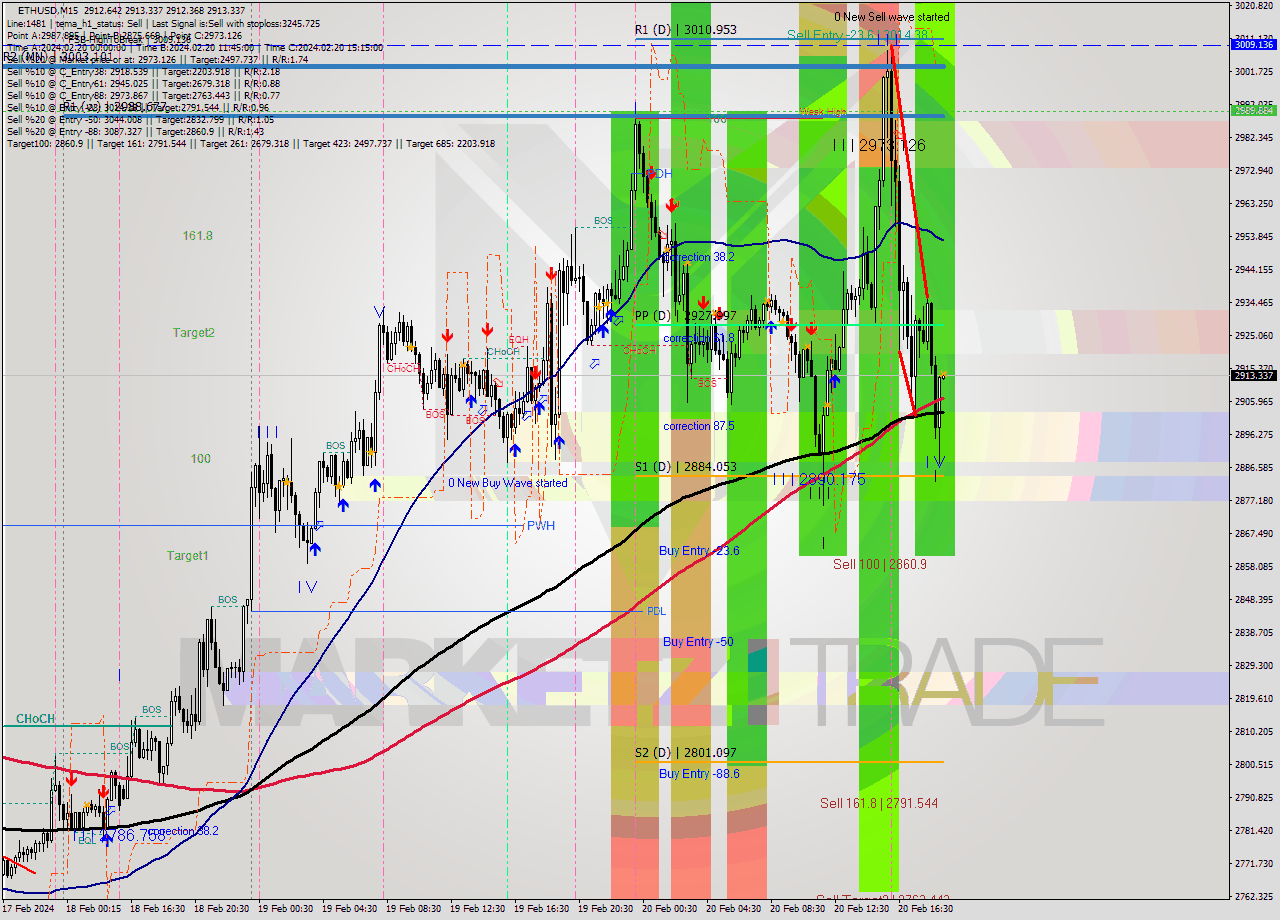The image size is (1280, 920).
Task: Click the teal CHoCH label at left edge
Action: (x=35, y=719)
